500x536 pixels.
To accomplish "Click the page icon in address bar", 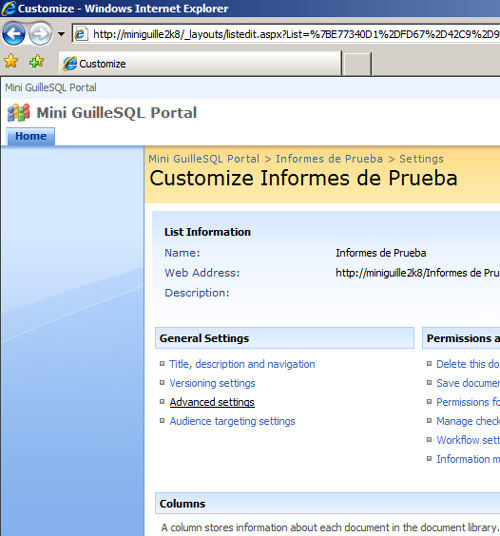I will point(80,34).
